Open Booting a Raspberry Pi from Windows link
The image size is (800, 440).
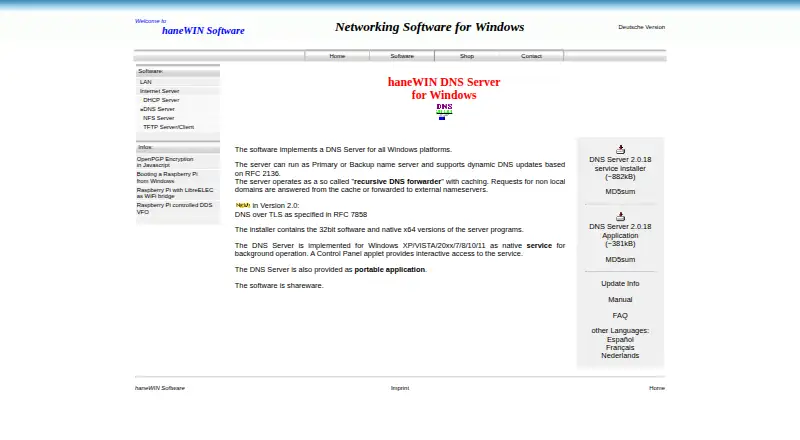pos(167,177)
